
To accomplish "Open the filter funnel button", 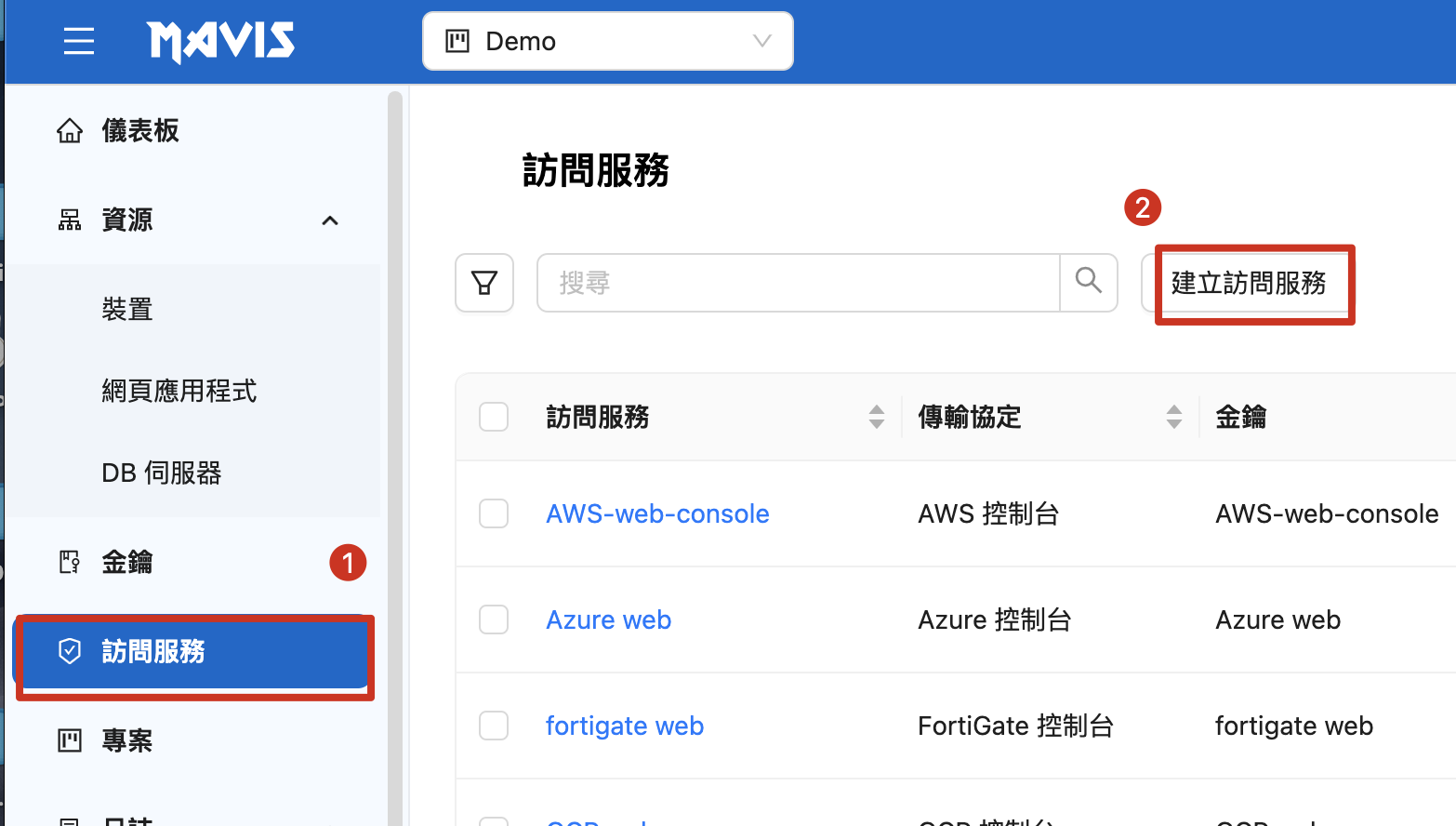I will [x=484, y=283].
